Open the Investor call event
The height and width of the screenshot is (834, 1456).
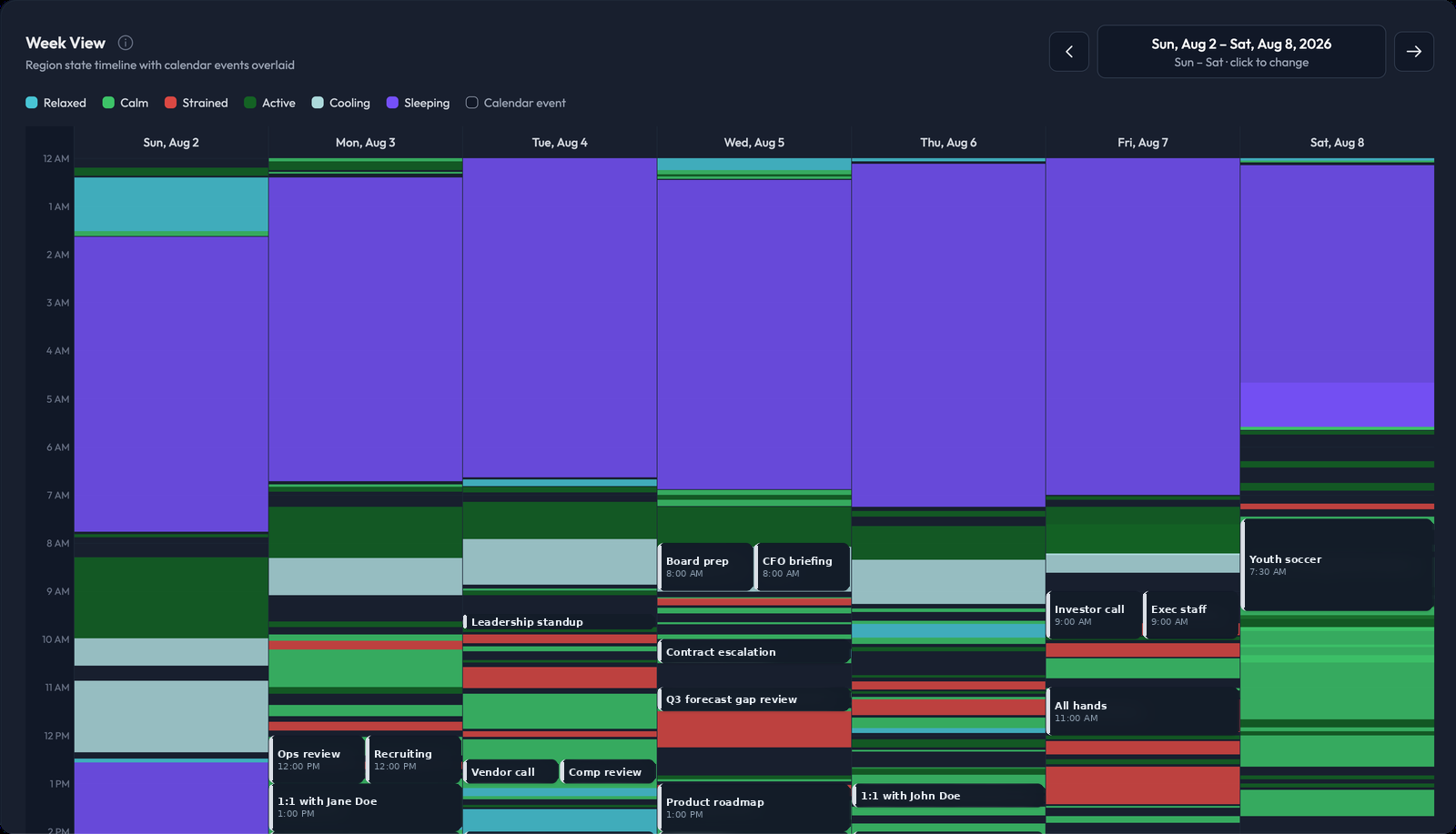pos(1094,615)
